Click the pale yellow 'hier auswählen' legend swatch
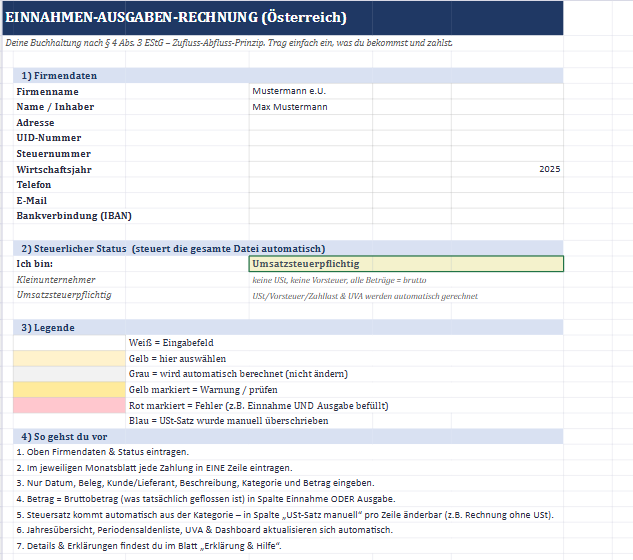The width and height of the screenshot is (633, 560). (69, 359)
